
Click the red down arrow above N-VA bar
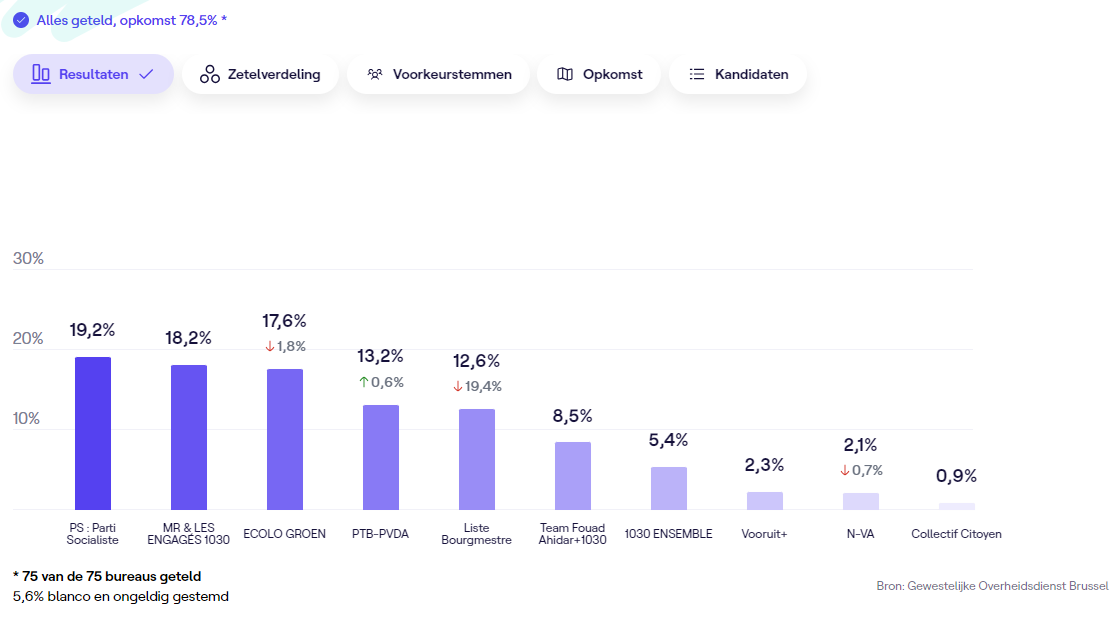(845, 470)
